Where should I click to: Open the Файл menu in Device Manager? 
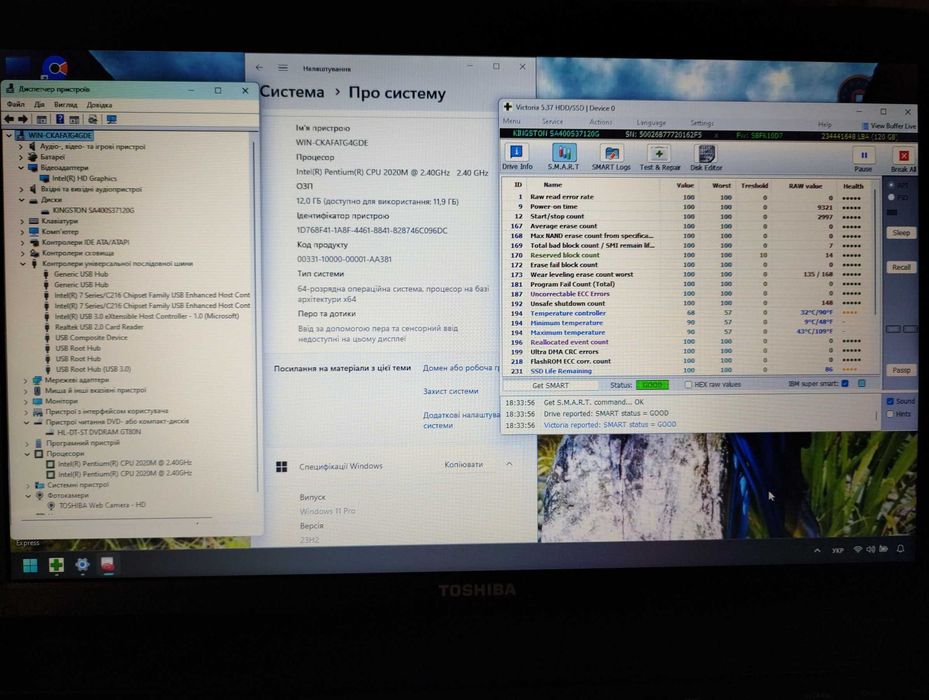pyautogui.click(x=15, y=104)
